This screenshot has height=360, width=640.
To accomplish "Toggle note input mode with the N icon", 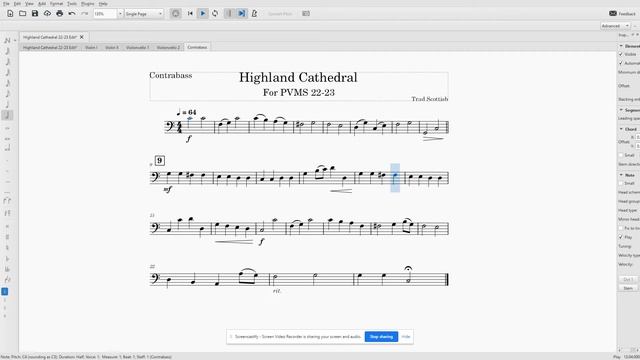I will (7, 40).
